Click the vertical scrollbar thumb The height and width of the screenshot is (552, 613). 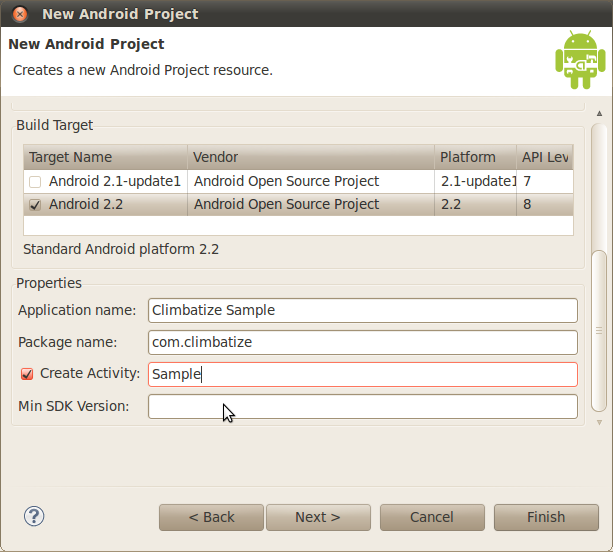(599, 330)
